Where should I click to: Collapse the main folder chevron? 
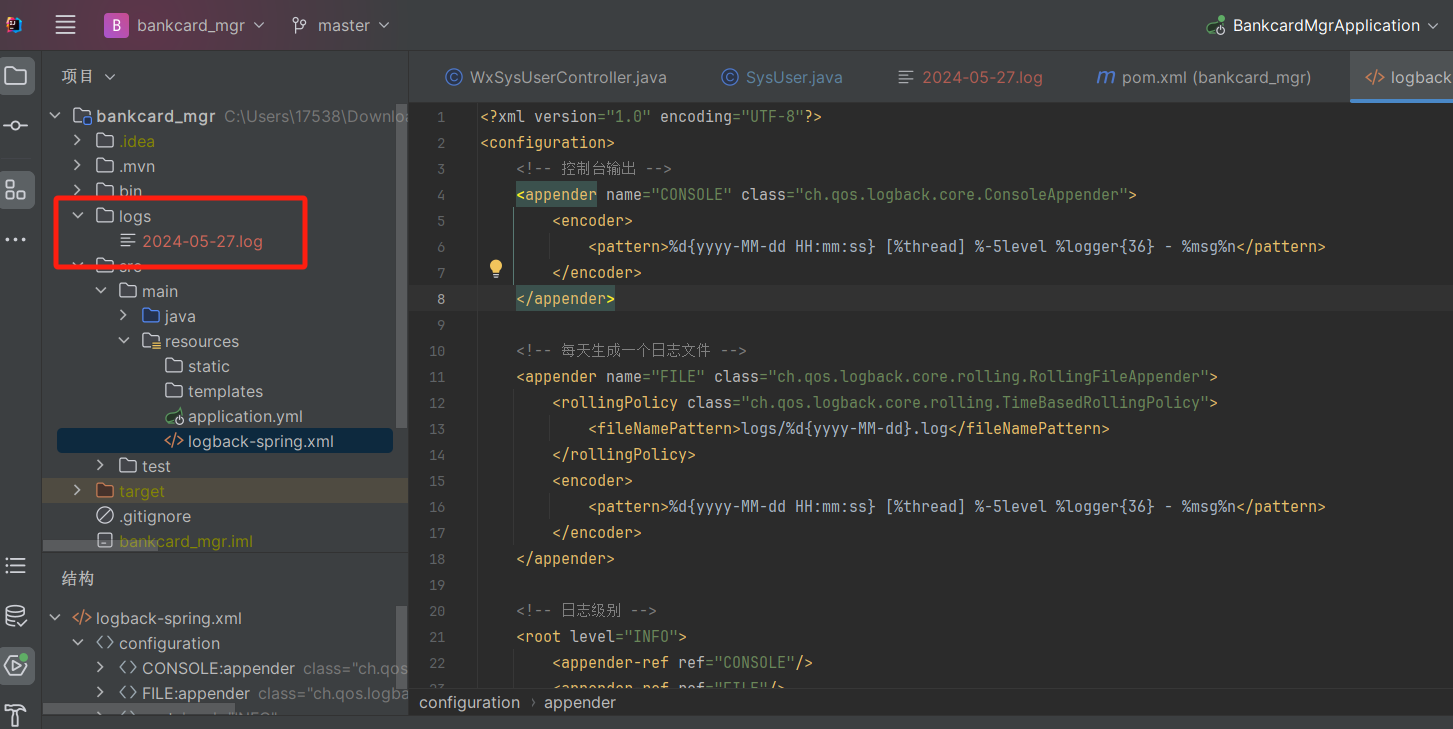click(101, 291)
